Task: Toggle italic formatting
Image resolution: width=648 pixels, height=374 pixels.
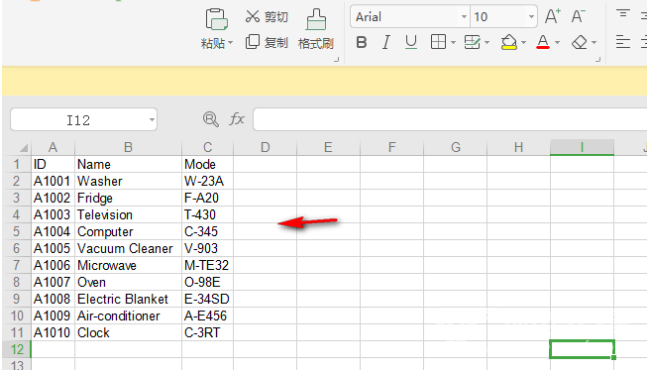Action: (386, 42)
